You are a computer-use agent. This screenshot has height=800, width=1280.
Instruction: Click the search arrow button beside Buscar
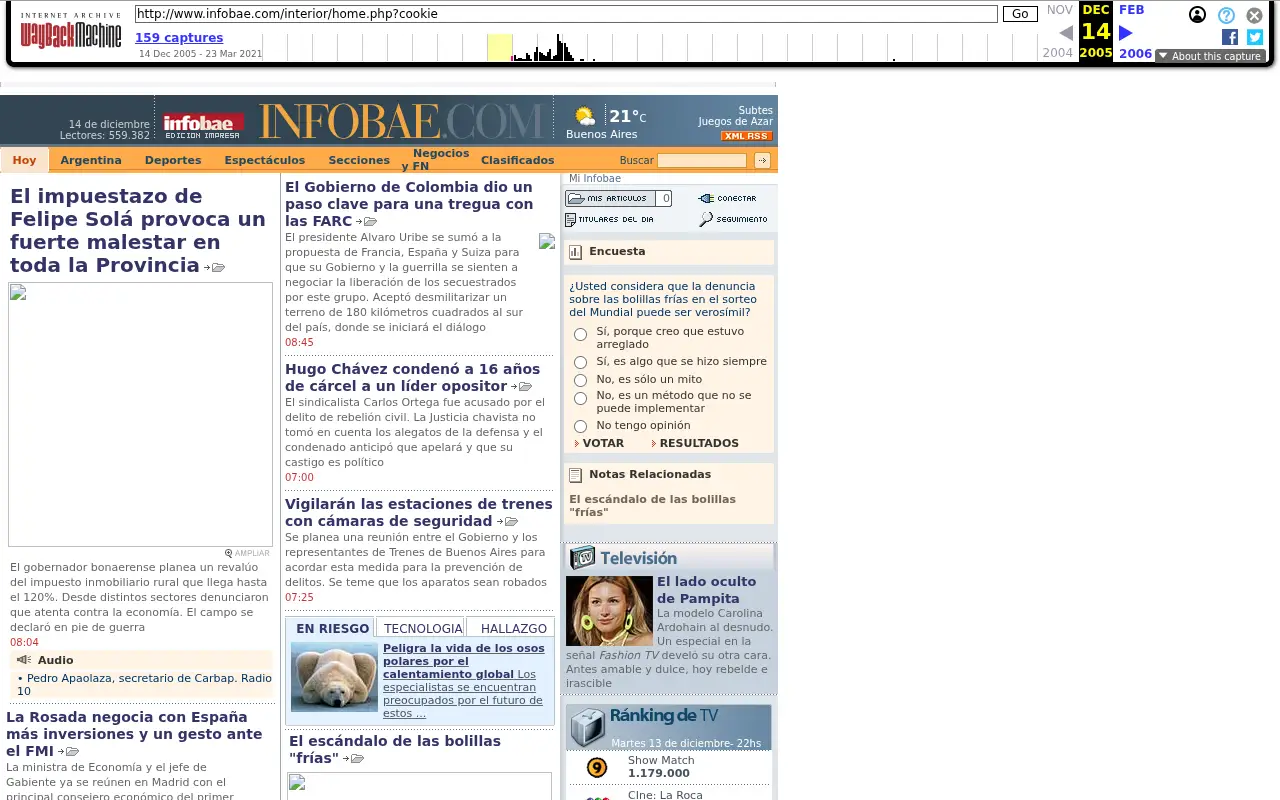[x=762, y=160]
